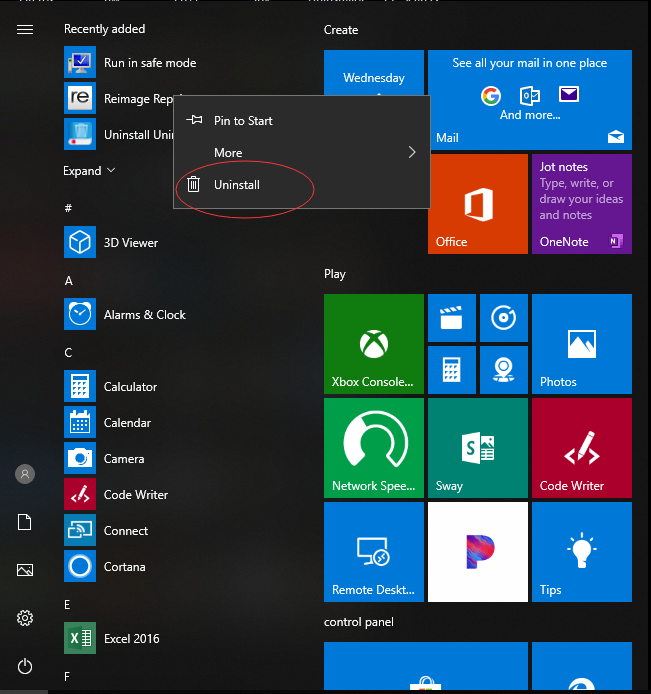651x694 pixels.
Task: Click the 'Create' tile group title
Action: click(341, 30)
